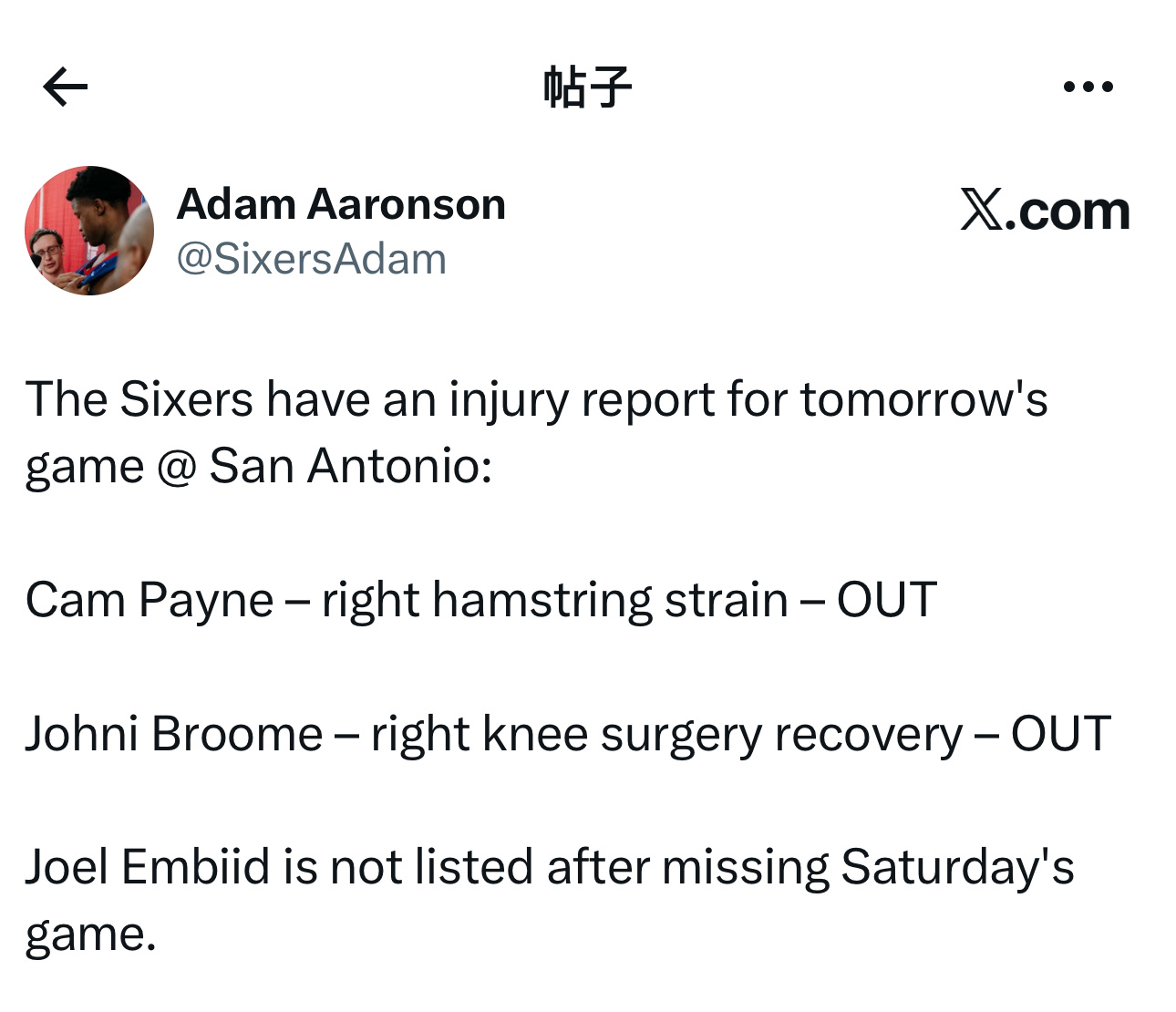Click the name Cam Payne

[149, 601]
